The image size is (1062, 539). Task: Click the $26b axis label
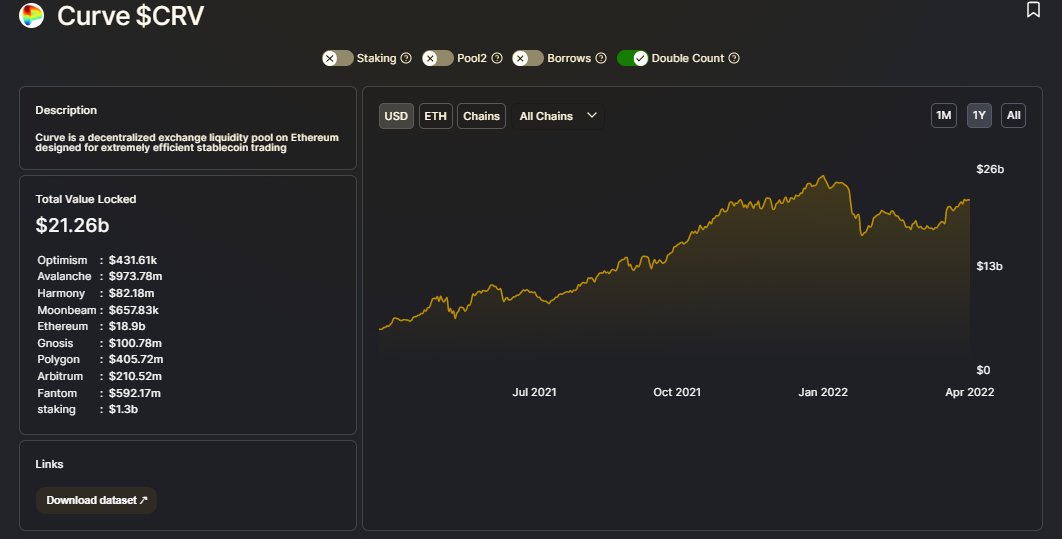pos(990,169)
